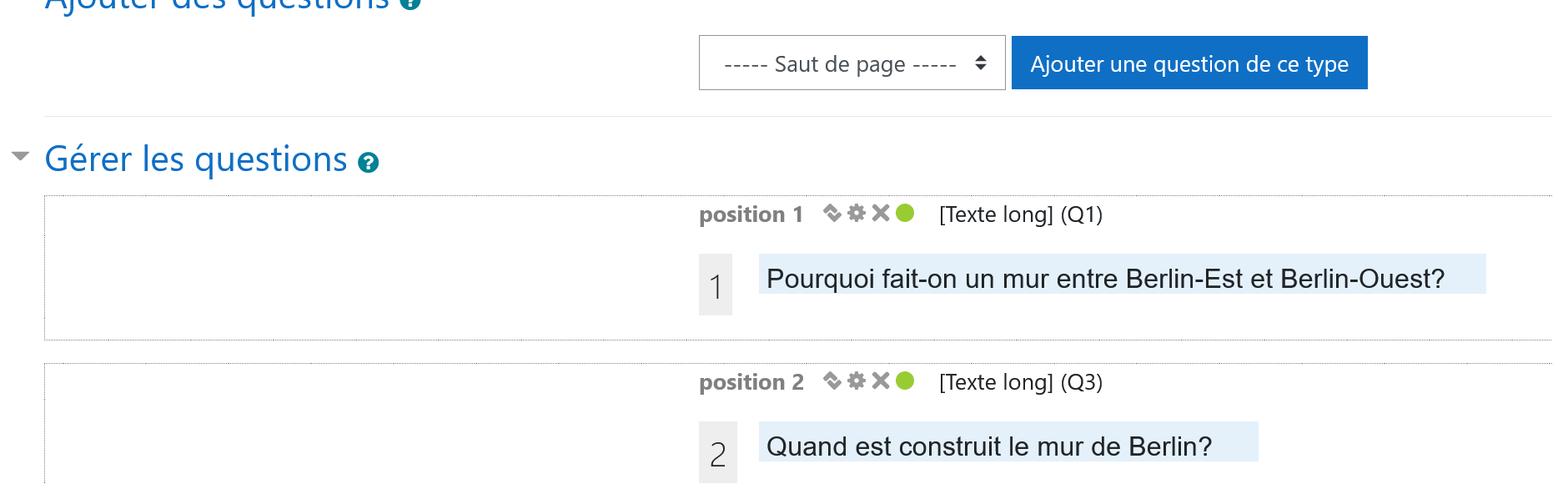Screen dimensions: 1568x484
Task: Collapse the Gérer les questions section triangle
Action: (x=21, y=156)
